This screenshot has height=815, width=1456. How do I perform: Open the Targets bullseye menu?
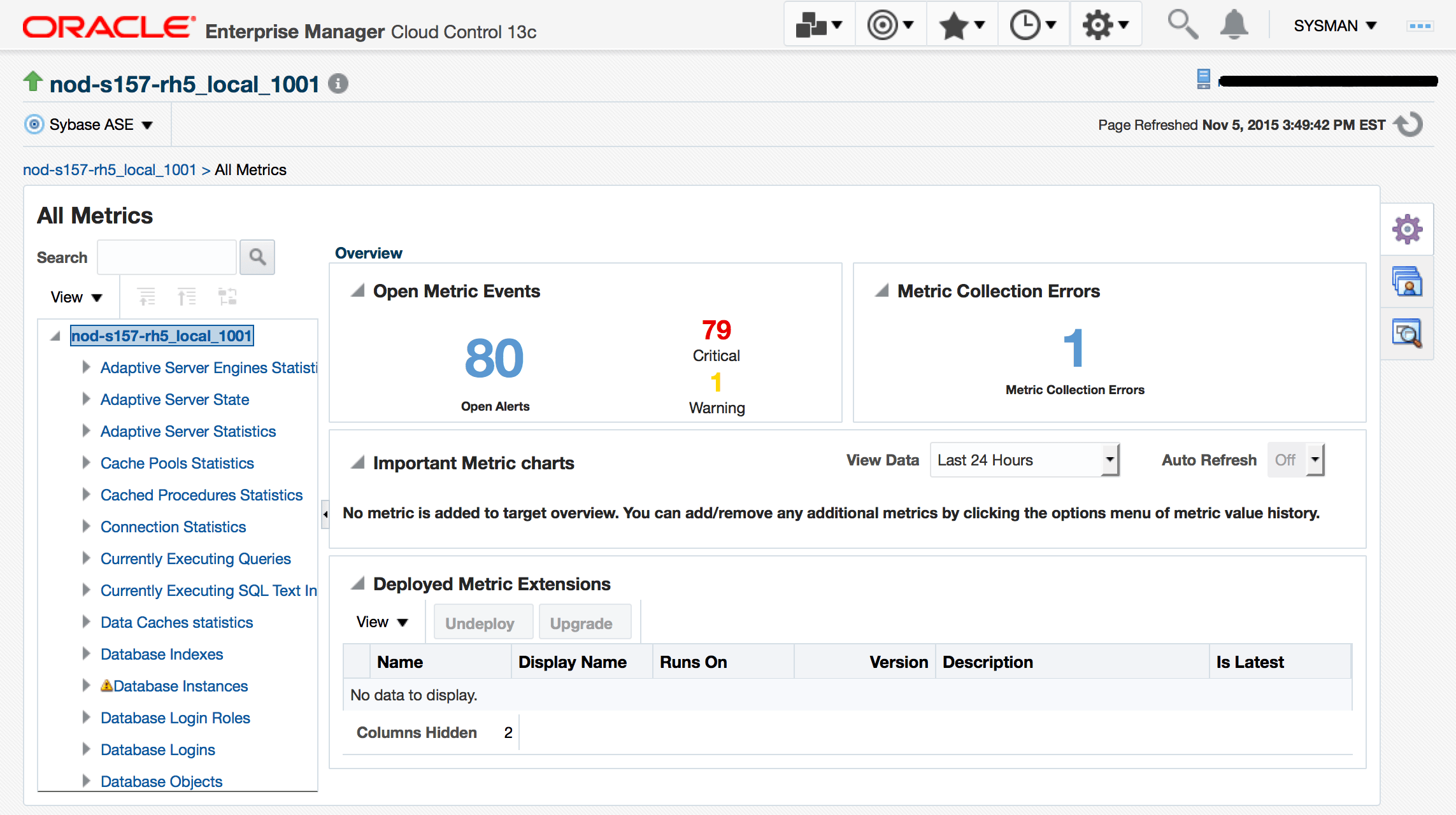[890, 25]
